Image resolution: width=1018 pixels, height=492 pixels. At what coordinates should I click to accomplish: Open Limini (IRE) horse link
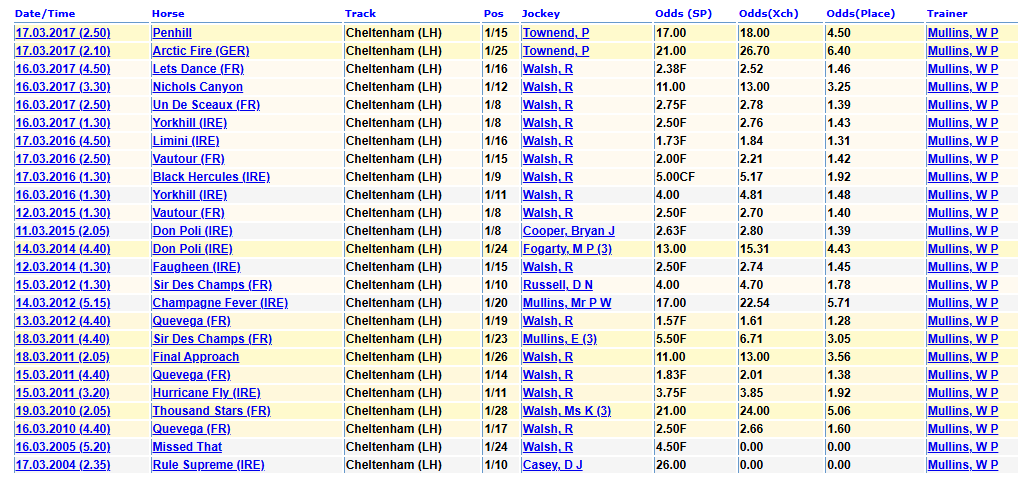186,141
